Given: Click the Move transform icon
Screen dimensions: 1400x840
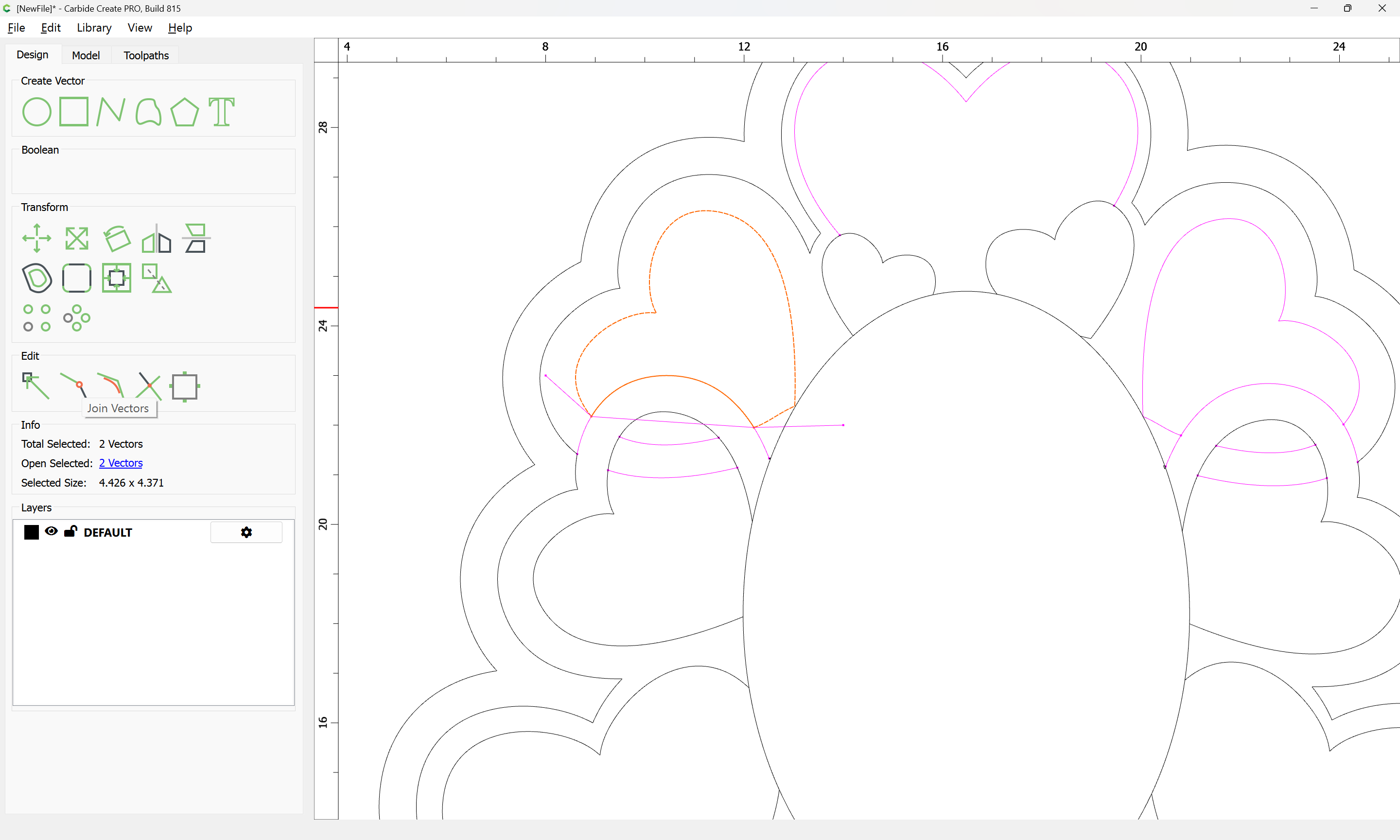Looking at the screenshot, I should coord(37,238).
